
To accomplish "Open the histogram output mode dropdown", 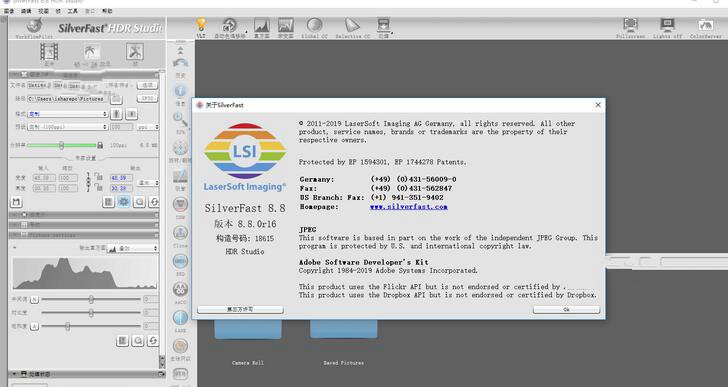I will pos(132,249).
